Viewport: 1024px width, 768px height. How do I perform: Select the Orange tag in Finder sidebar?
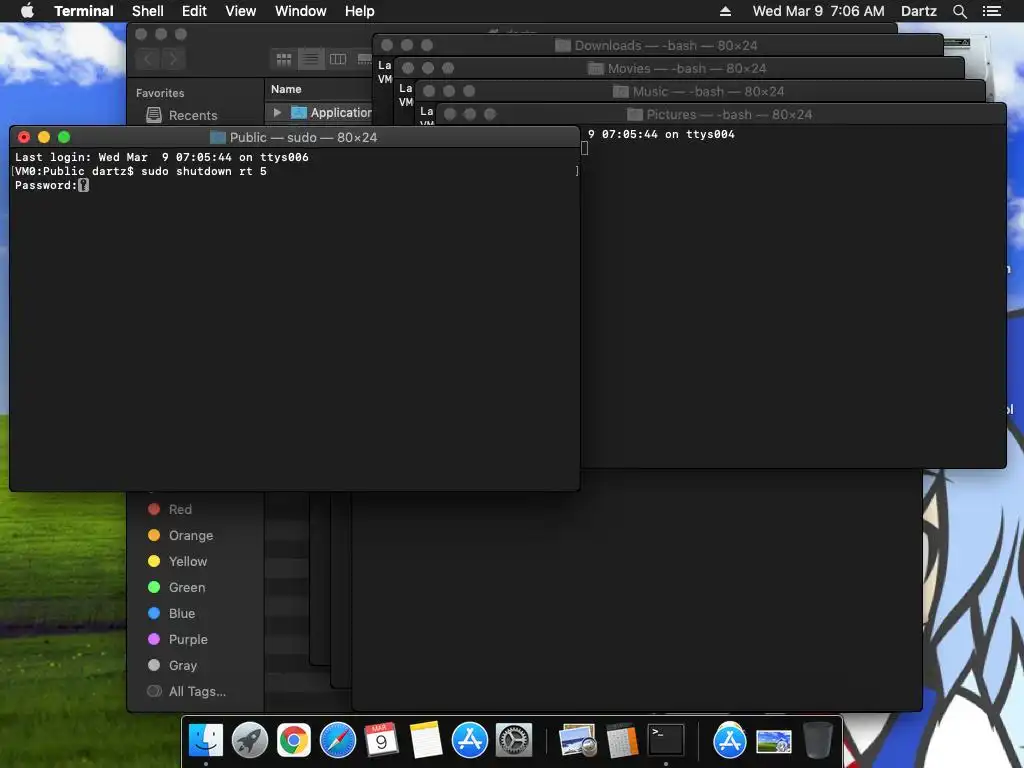[x=191, y=536]
